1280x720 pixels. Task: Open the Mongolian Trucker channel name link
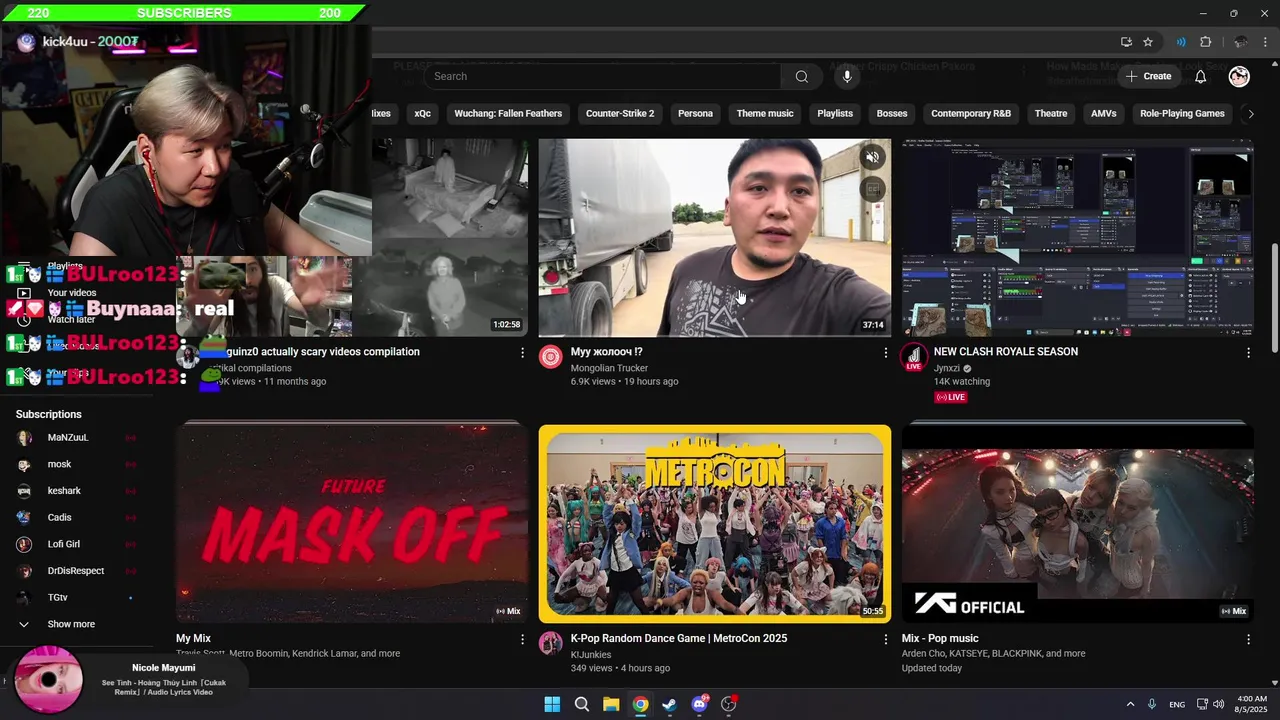(x=609, y=368)
